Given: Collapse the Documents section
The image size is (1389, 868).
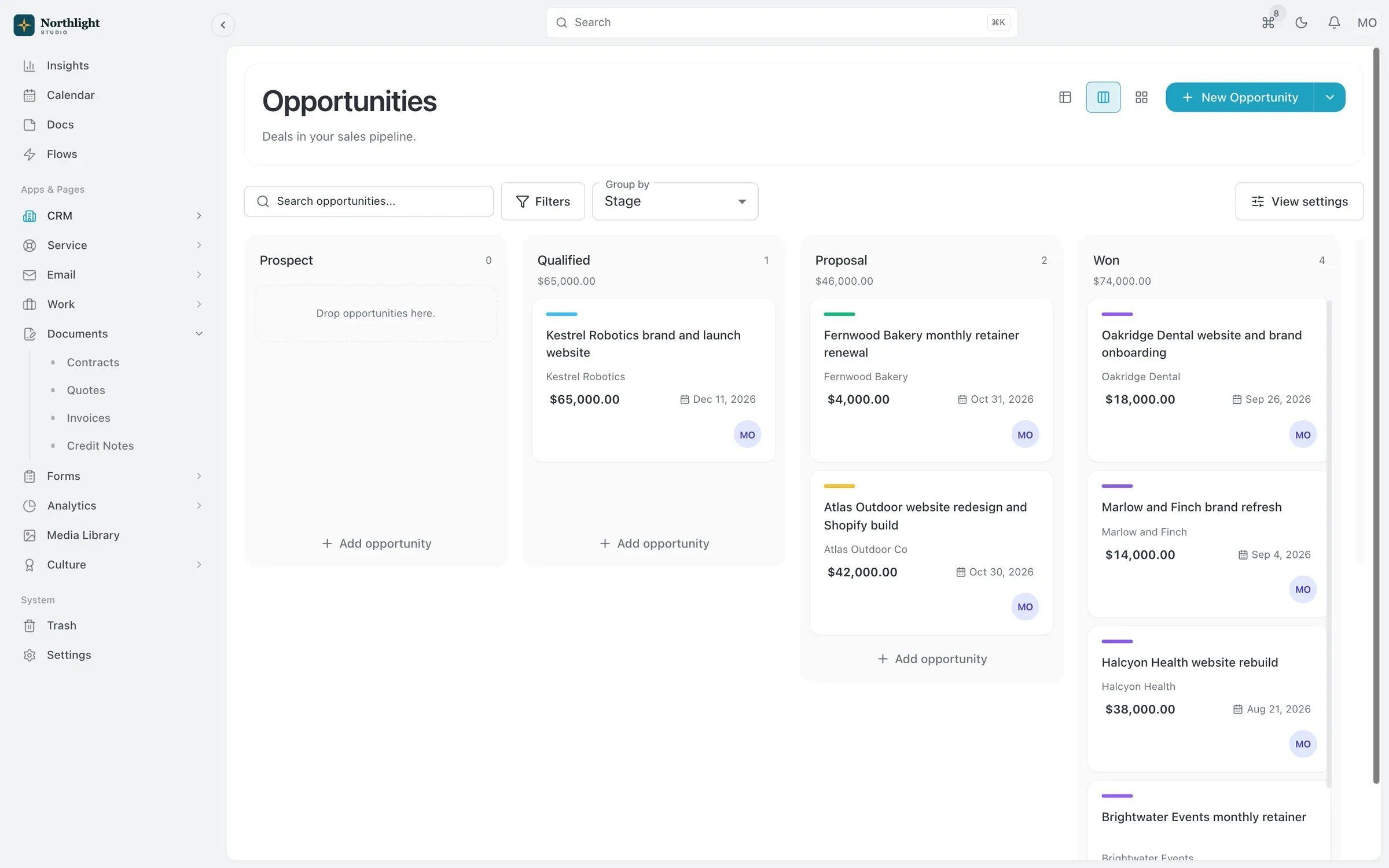Looking at the screenshot, I should 112,334.
